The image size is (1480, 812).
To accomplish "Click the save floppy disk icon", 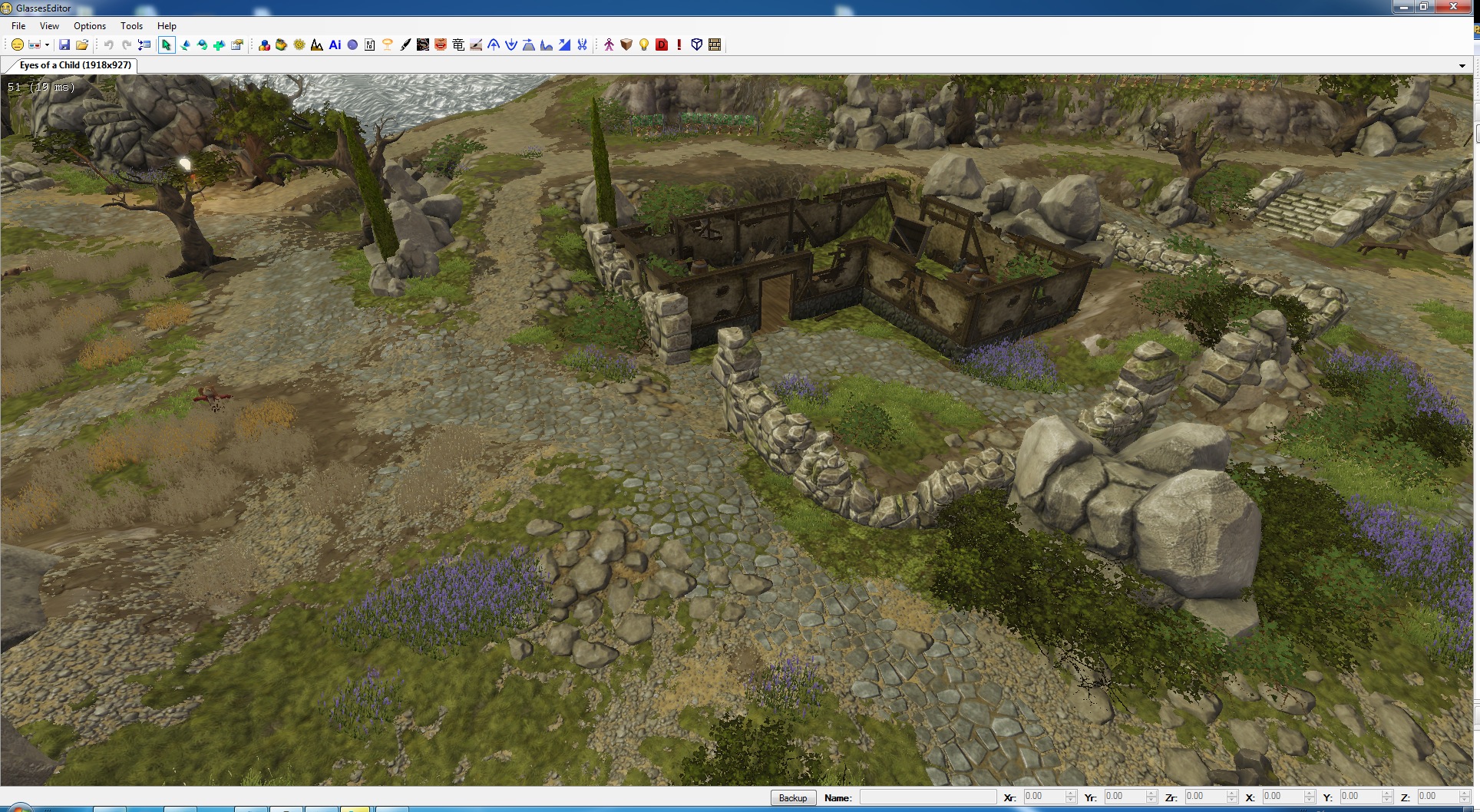I will click(x=64, y=45).
